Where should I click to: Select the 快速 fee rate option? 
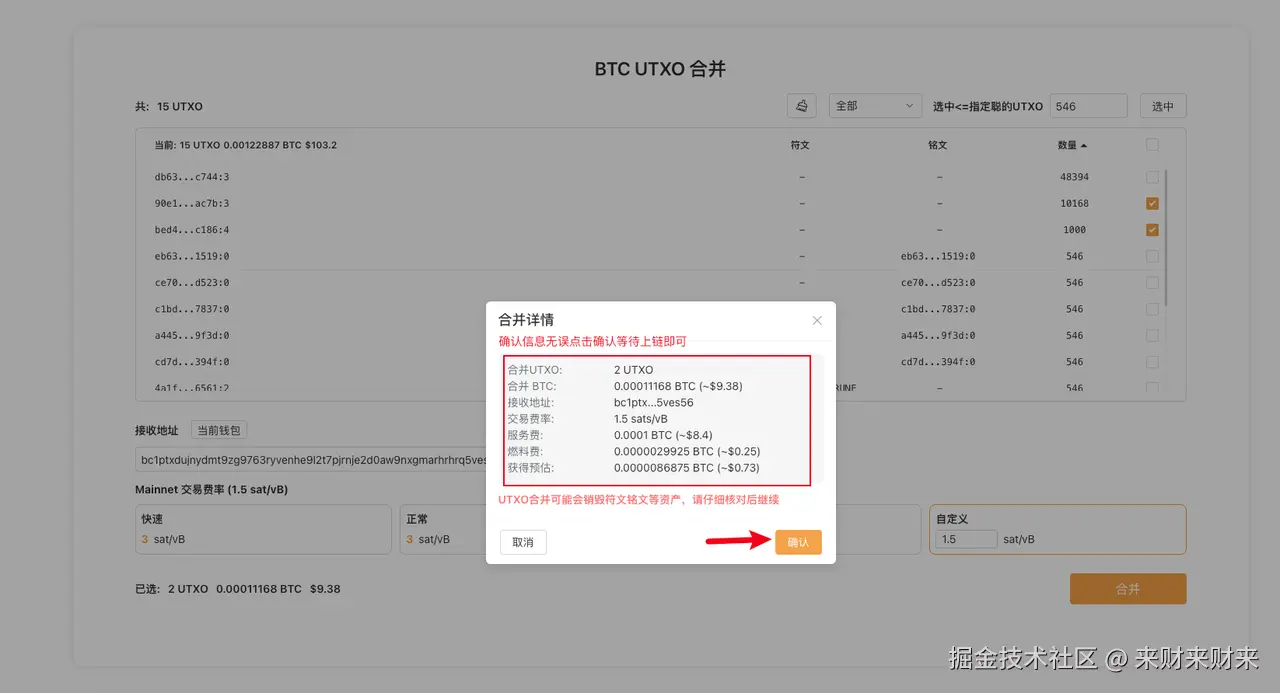[x=263, y=529]
